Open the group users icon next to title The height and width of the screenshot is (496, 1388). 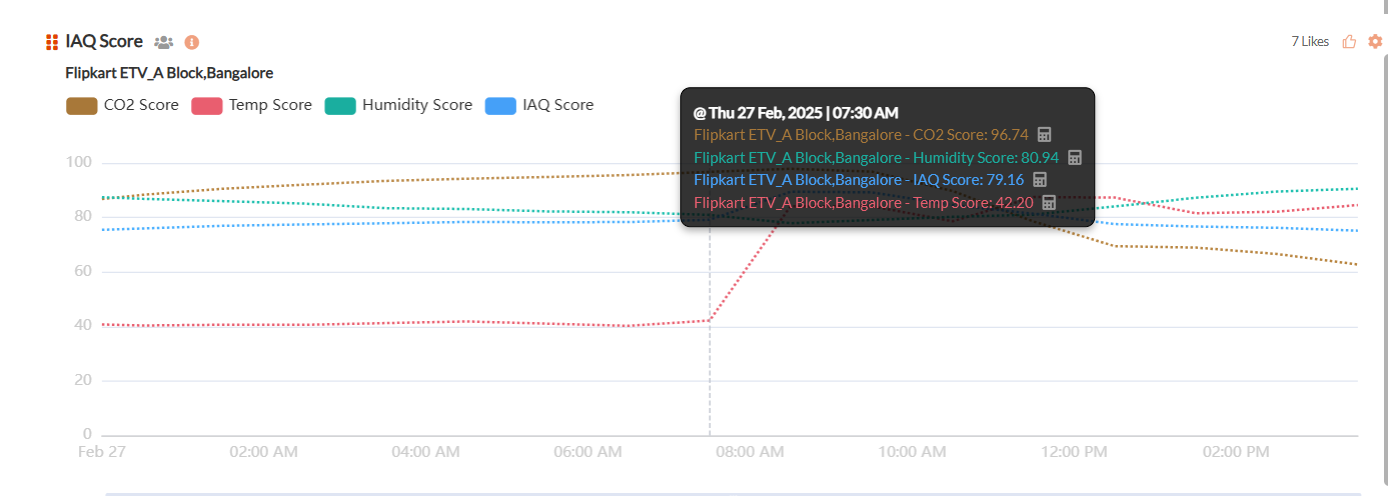[163, 42]
